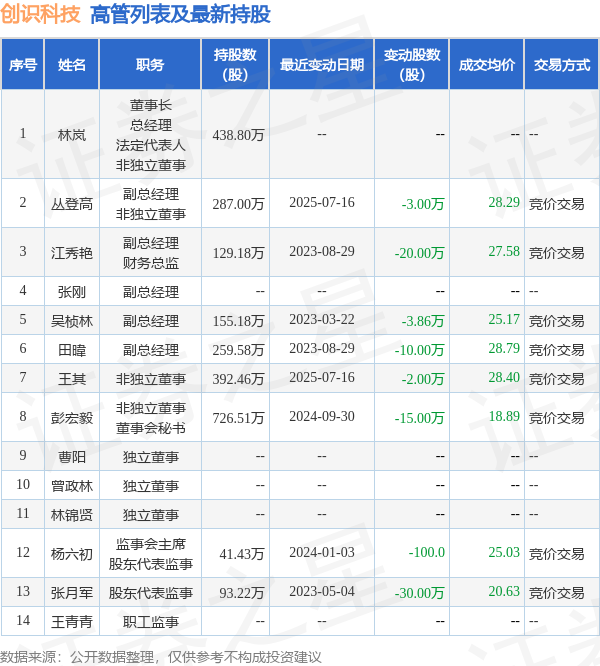Image resolution: width=600 pixels, height=666 pixels.
Task: Click the average price 25.17
Action: [x=504, y=319]
